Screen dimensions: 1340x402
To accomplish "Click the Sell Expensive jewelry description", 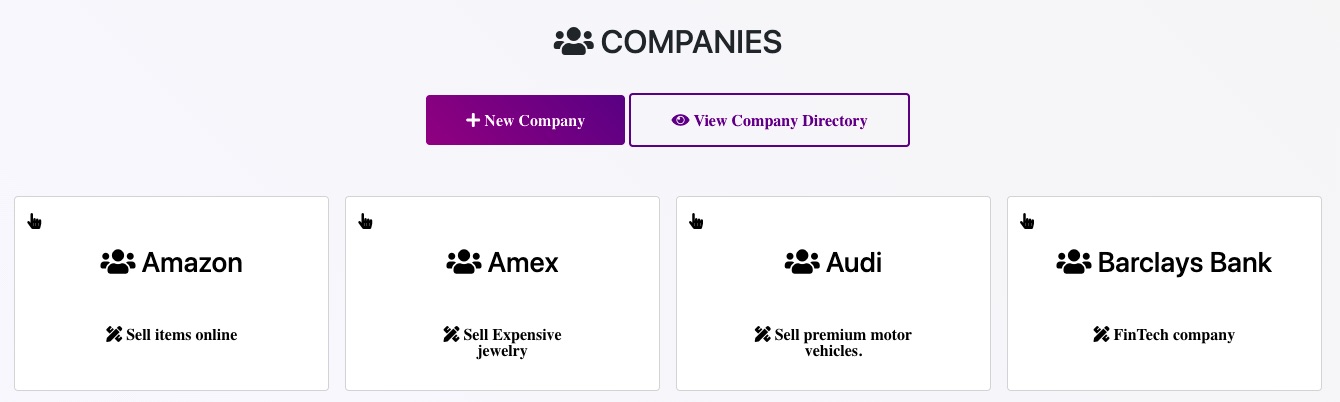I will coord(503,343).
